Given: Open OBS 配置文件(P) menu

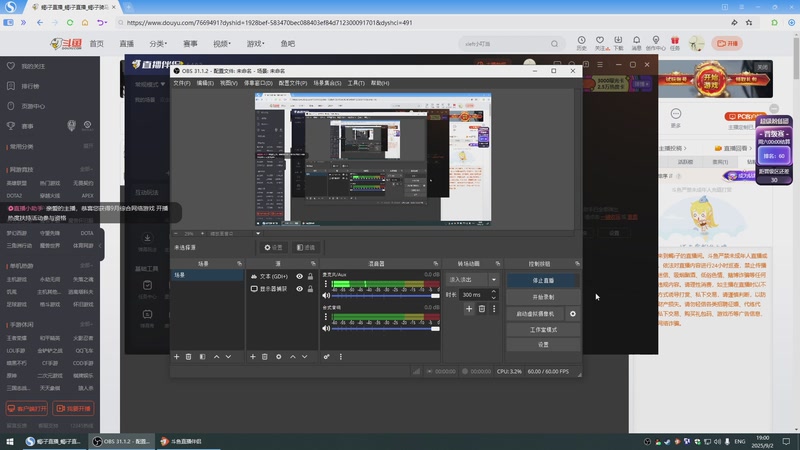Looking at the screenshot, I should pyautogui.click(x=293, y=83).
